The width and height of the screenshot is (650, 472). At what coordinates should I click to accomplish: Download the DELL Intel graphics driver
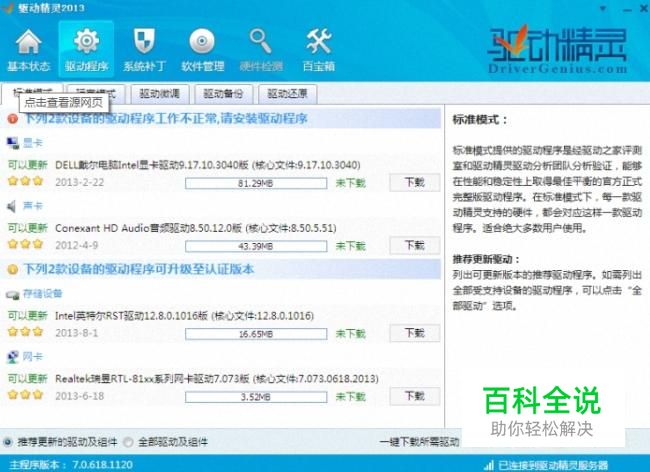tap(415, 182)
